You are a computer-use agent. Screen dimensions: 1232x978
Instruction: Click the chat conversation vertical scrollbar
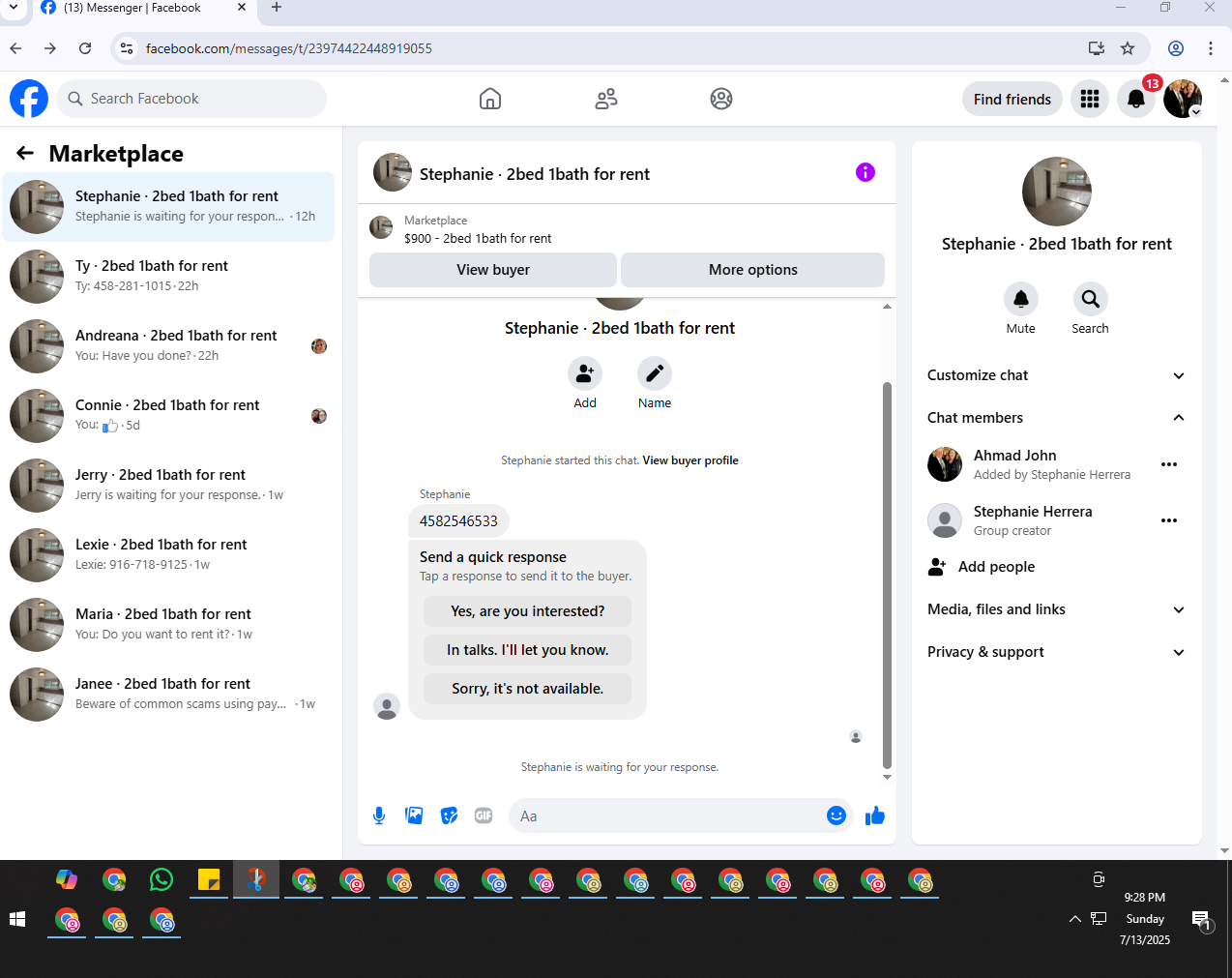887,576
